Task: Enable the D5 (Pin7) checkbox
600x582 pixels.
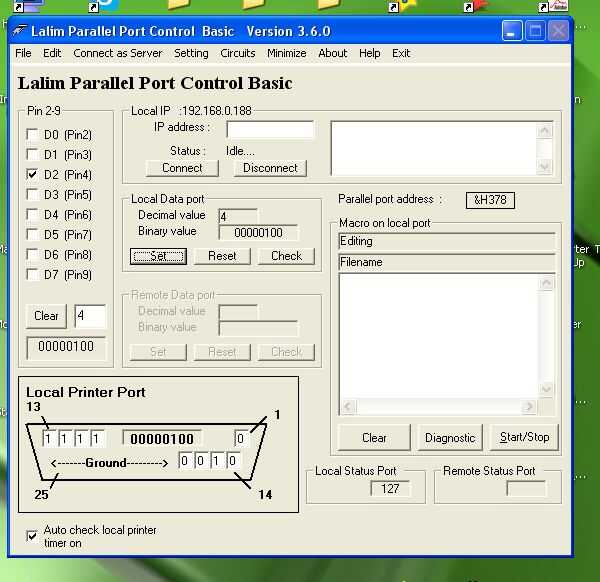Action: coord(32,234)
